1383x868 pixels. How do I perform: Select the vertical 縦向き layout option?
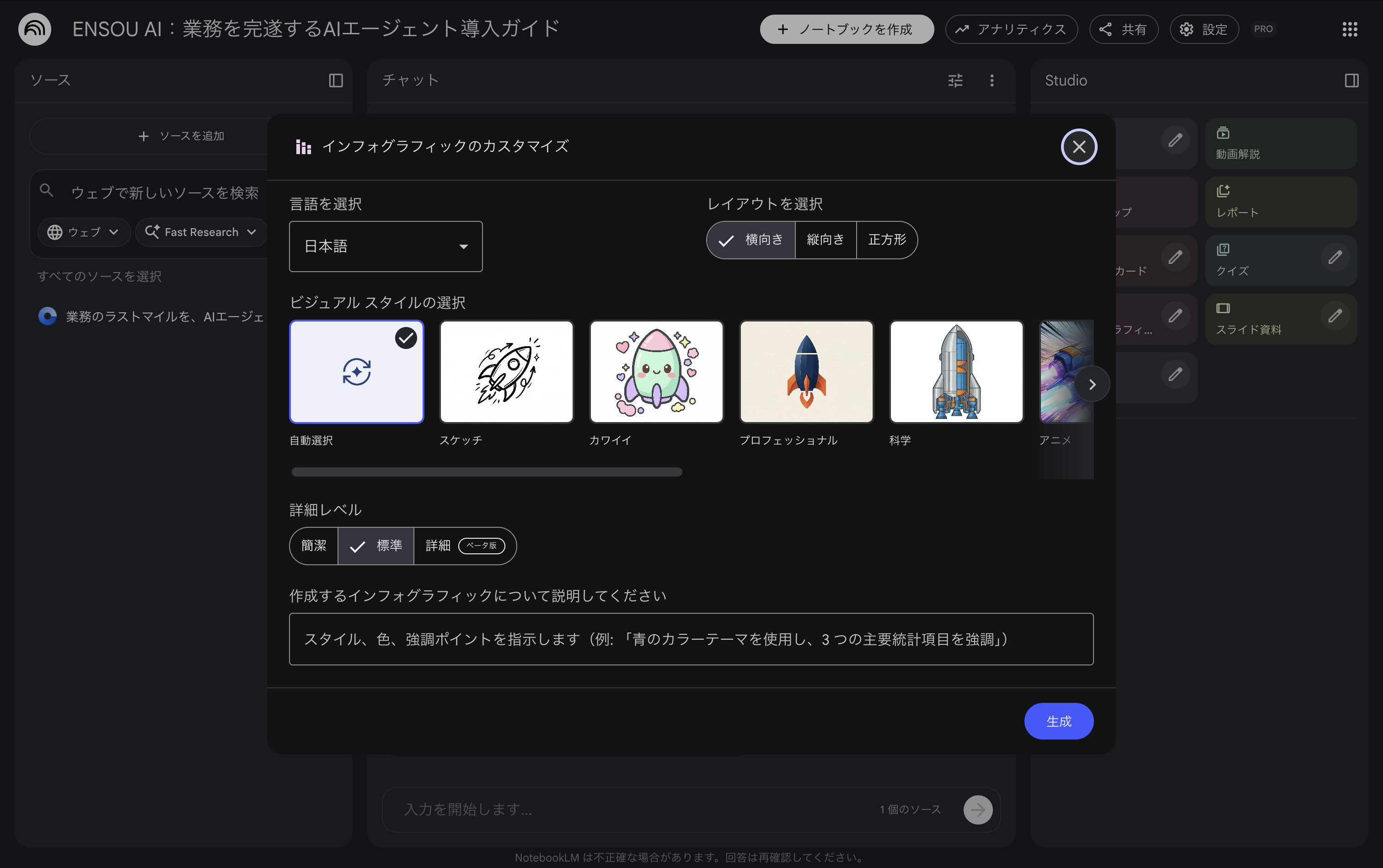coord(825,239)
